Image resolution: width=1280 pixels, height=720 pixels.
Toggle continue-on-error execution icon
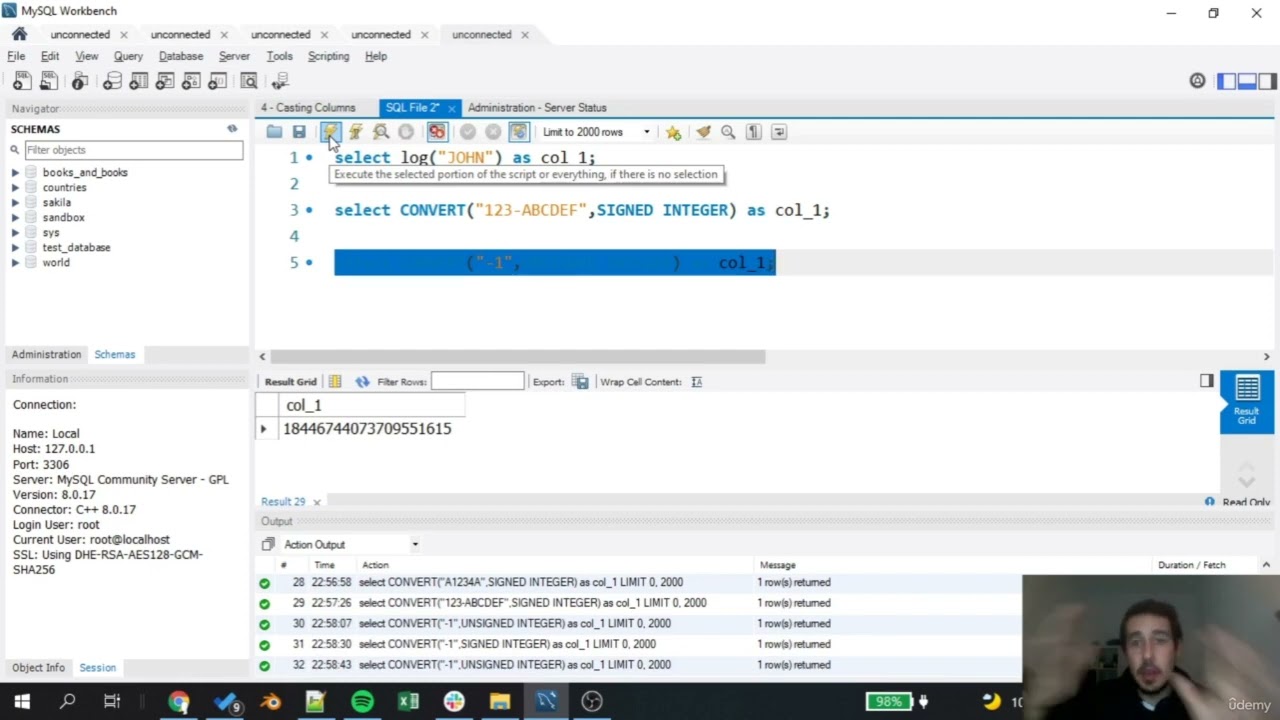436,132
